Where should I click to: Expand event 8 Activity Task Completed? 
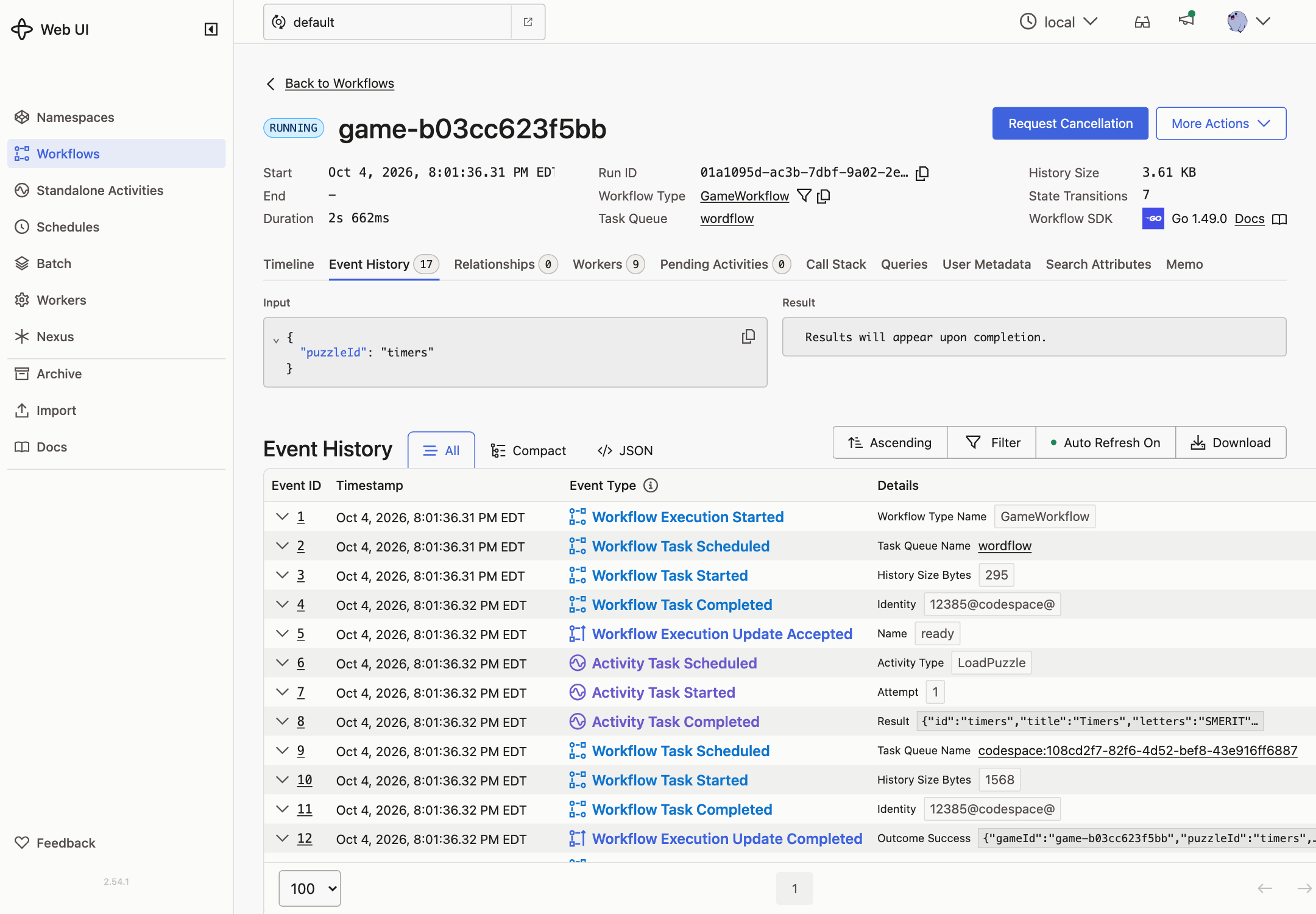[x=281, y=721]
